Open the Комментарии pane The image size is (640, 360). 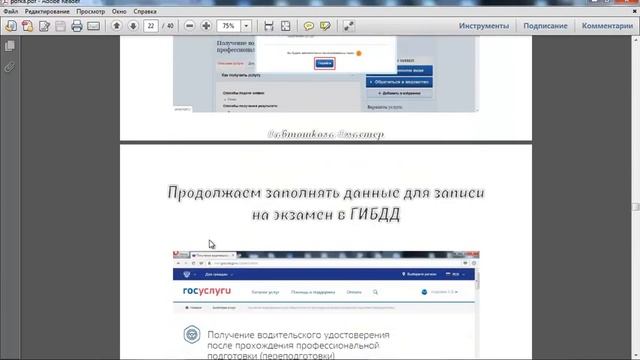pos(607,26)
